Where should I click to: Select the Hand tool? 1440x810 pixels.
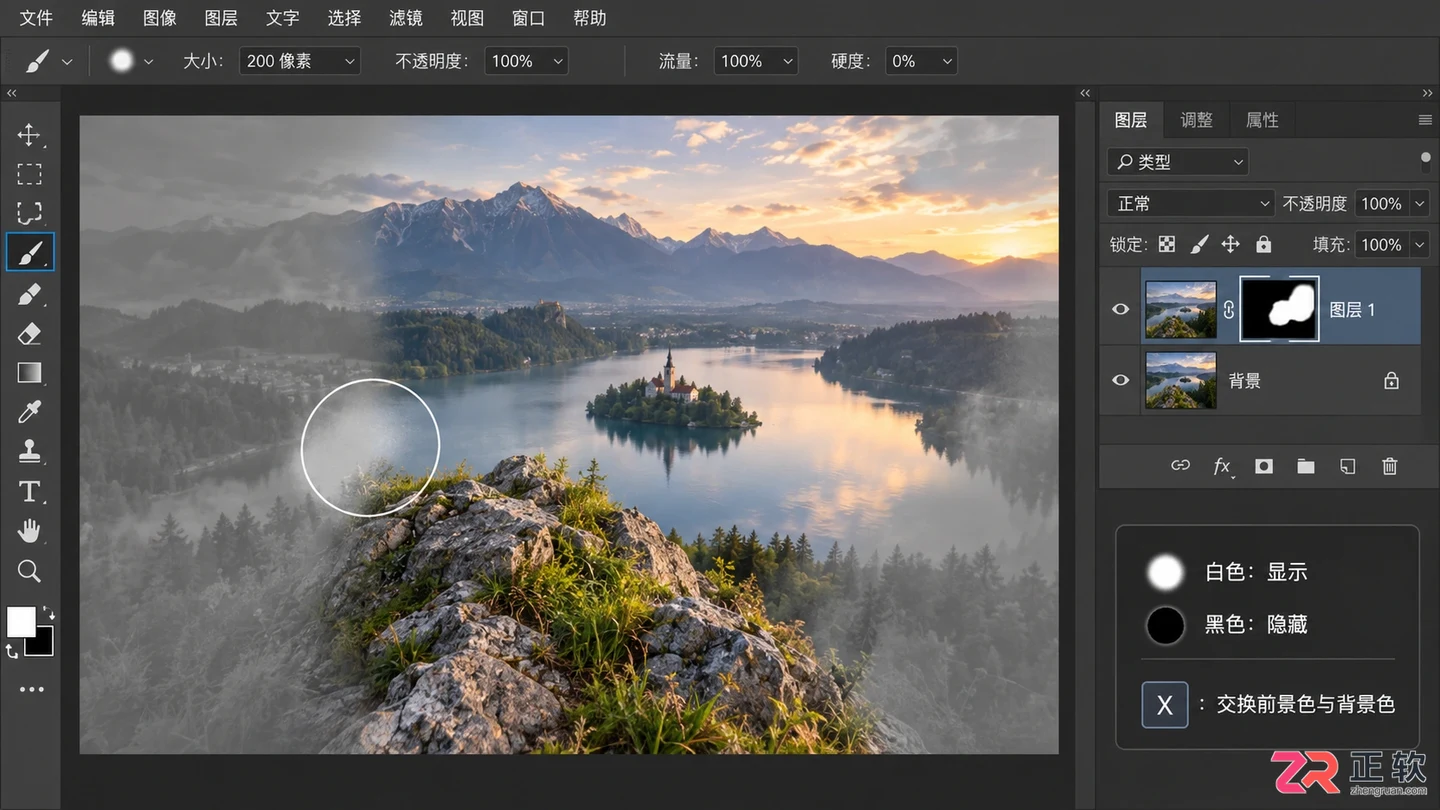click(29, 531)
